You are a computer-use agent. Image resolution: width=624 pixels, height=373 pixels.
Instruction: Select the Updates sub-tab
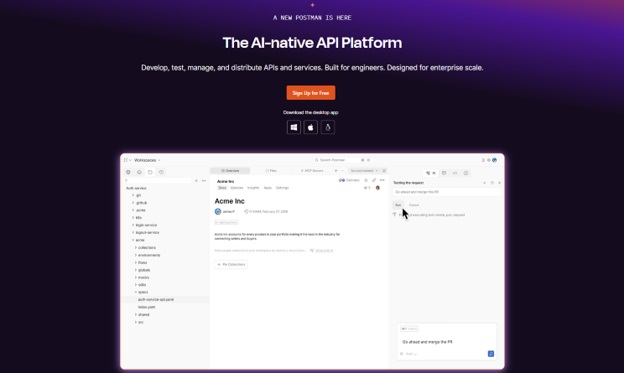click(x=236, y=188)
